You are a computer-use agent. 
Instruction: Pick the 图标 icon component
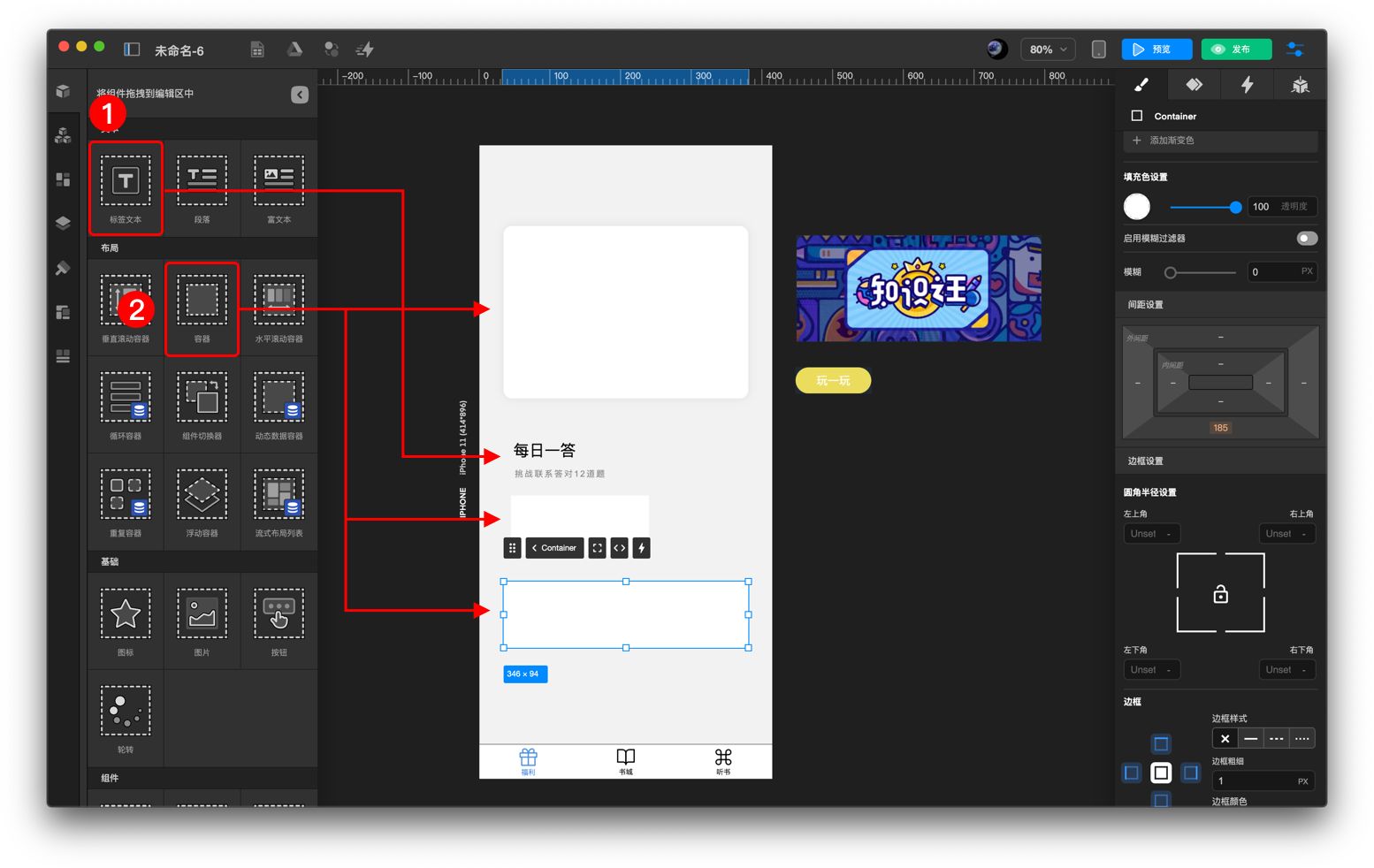(x=126, y=621)
